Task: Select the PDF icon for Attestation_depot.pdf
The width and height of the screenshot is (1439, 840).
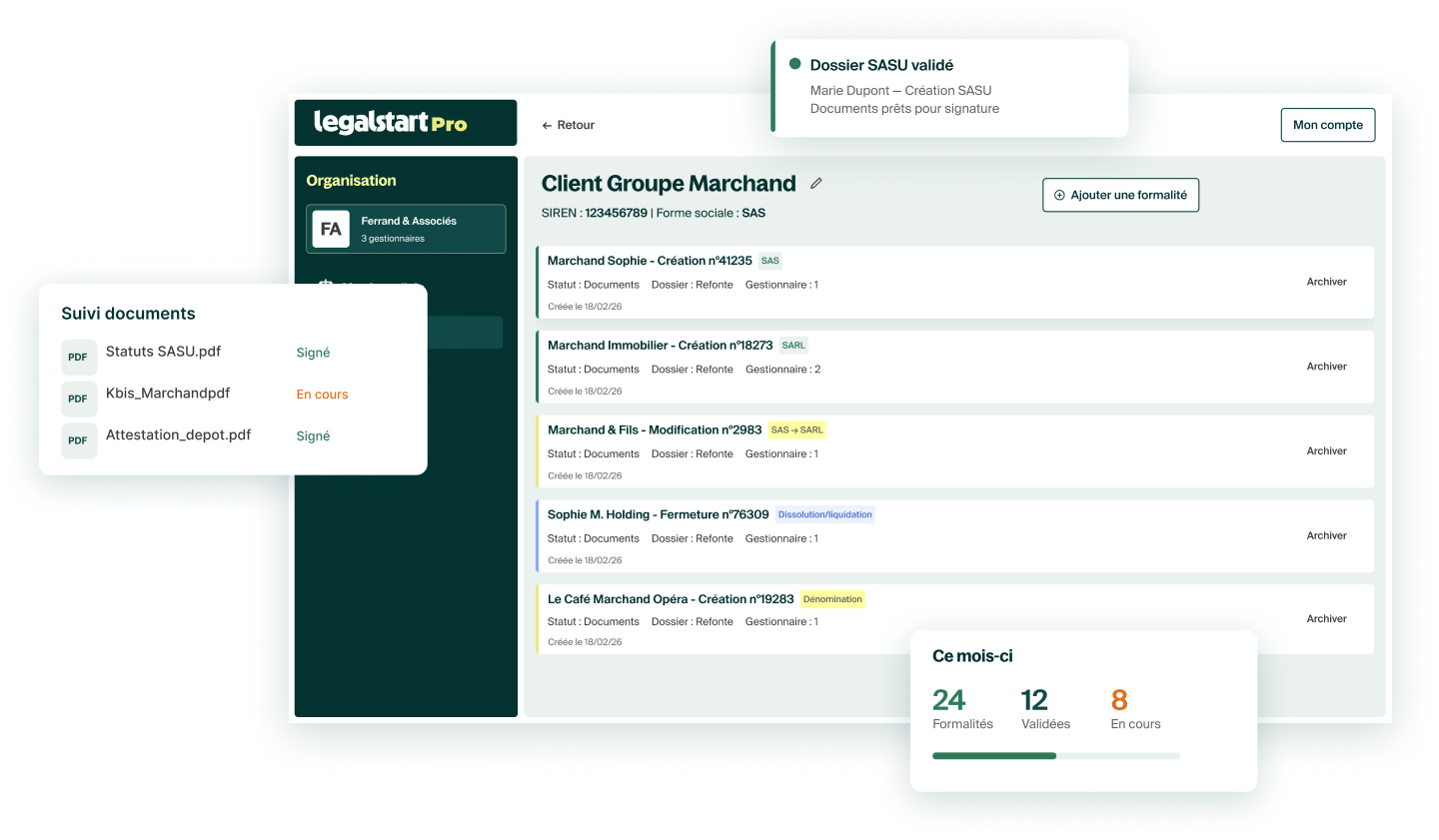Action: pos(79,440)
